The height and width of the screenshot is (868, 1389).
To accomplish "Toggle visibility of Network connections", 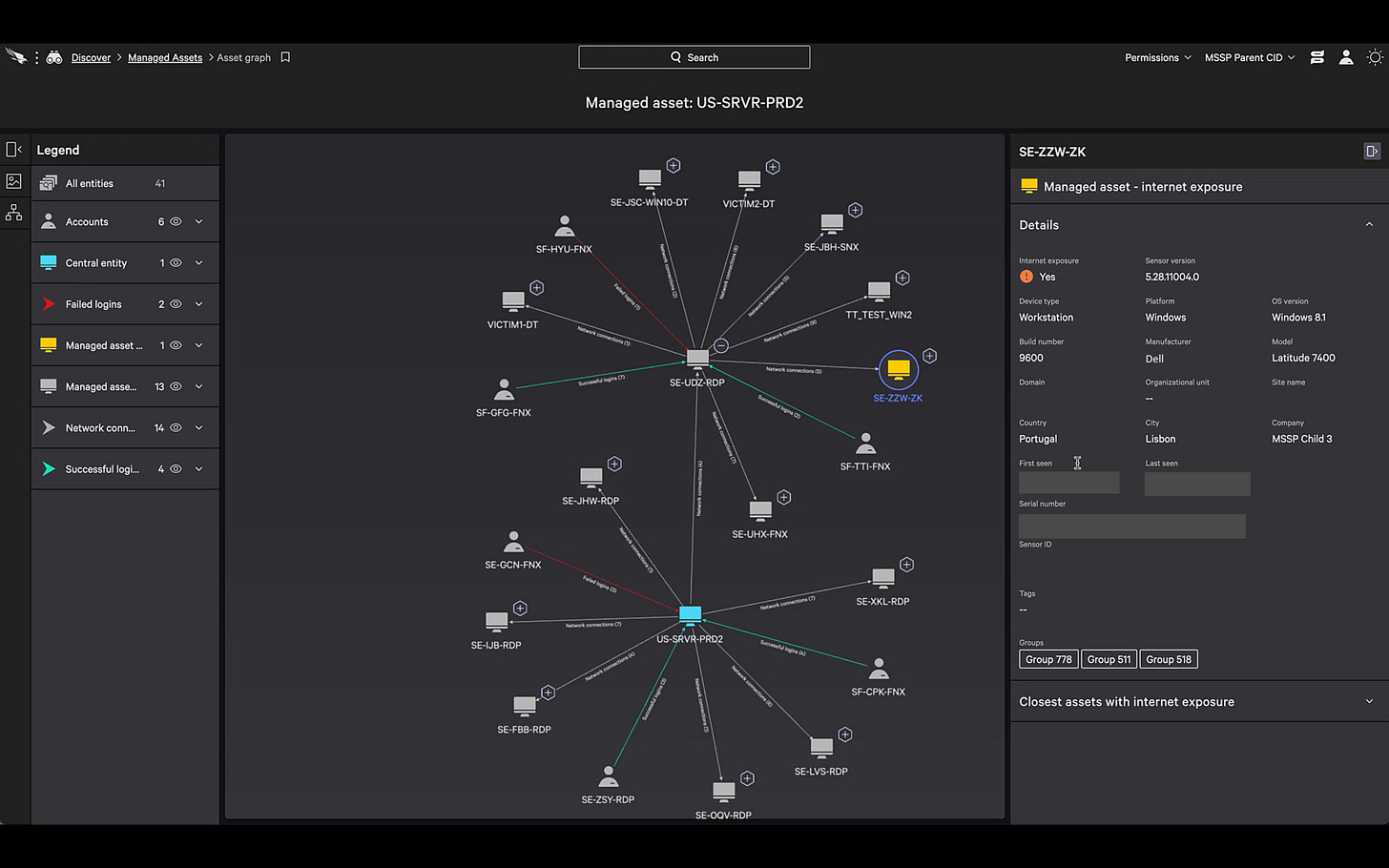I will coord(176,427).
